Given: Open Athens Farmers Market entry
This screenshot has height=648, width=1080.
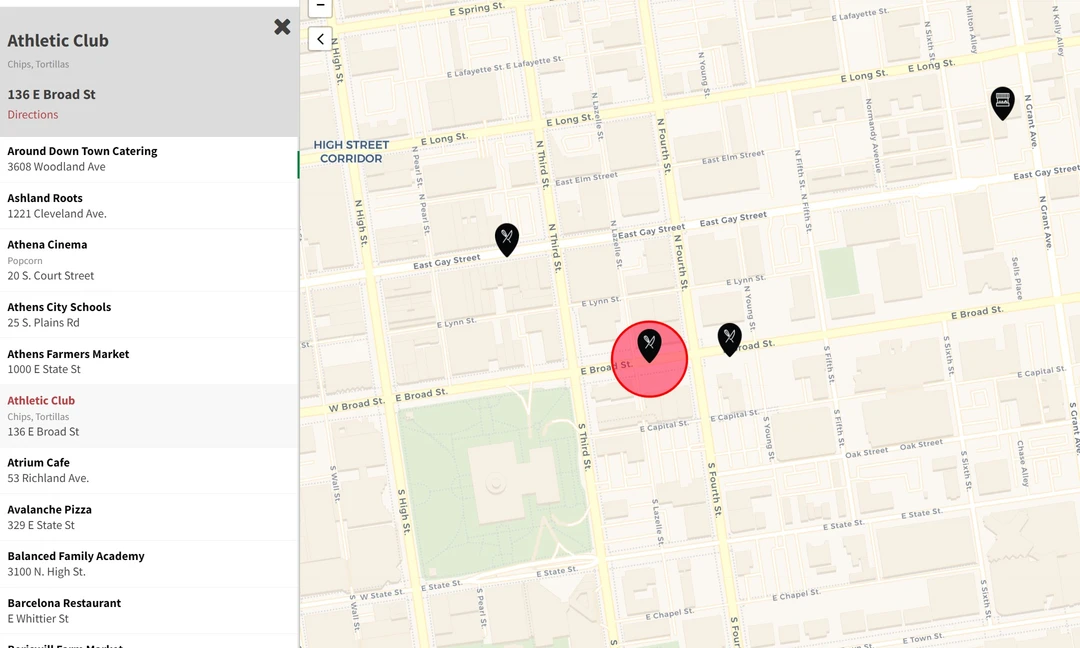Looking at the screenshot, I should point(149,362).
